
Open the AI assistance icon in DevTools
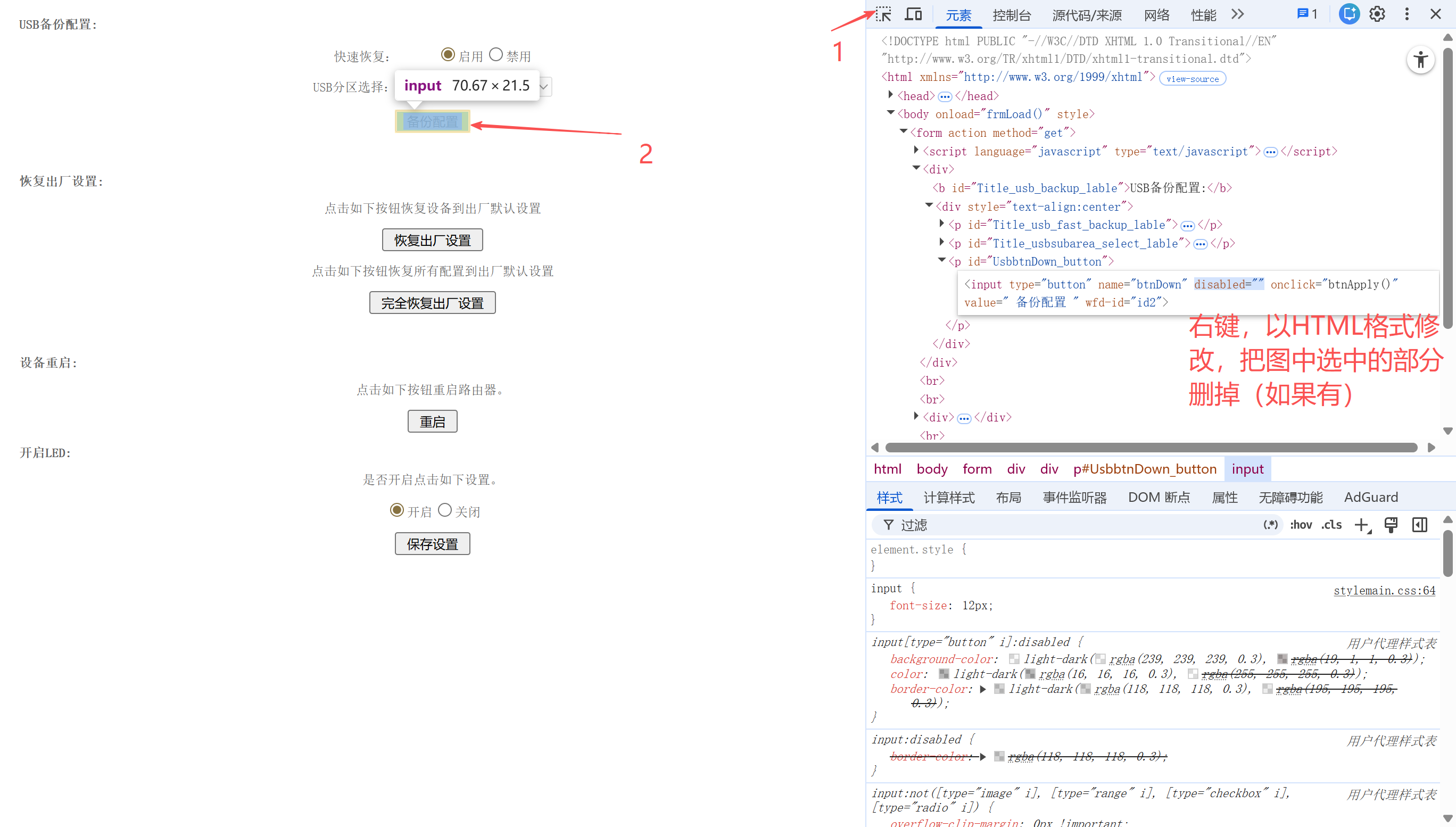(1349, 14)
